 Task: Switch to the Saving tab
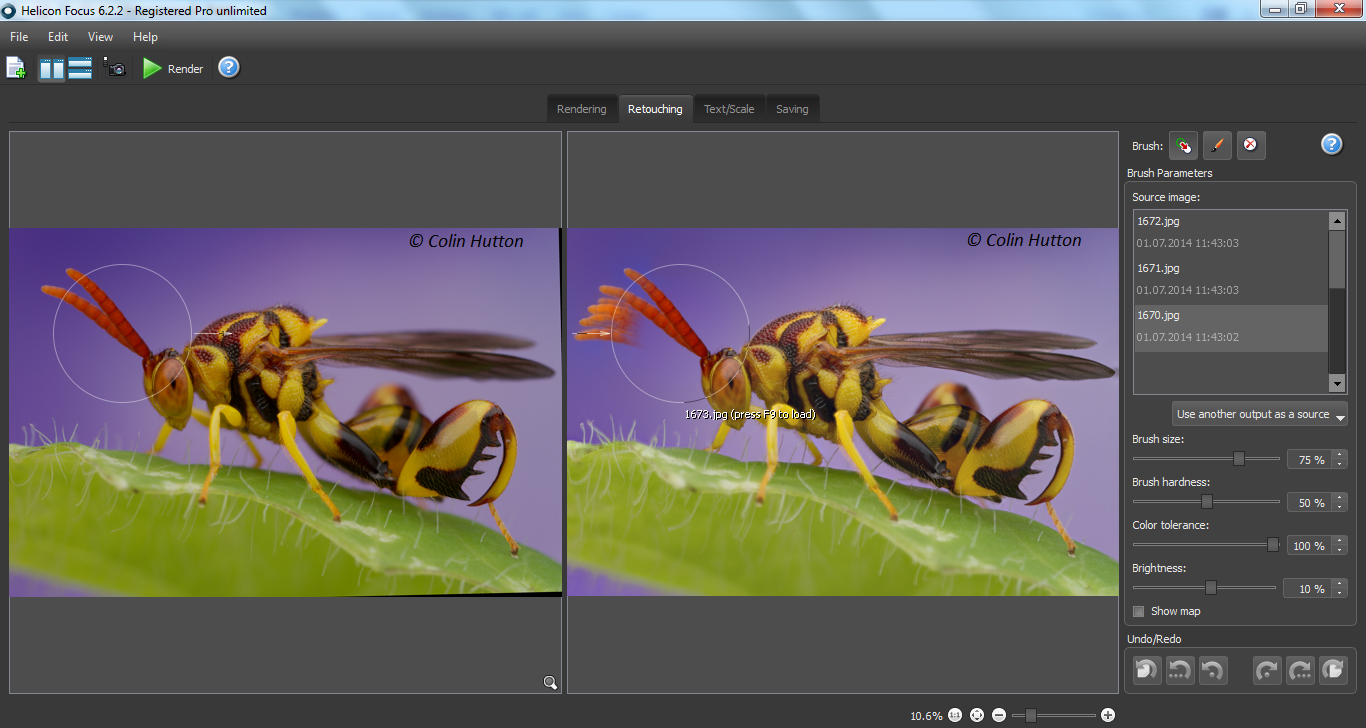(x=792, y=109)
